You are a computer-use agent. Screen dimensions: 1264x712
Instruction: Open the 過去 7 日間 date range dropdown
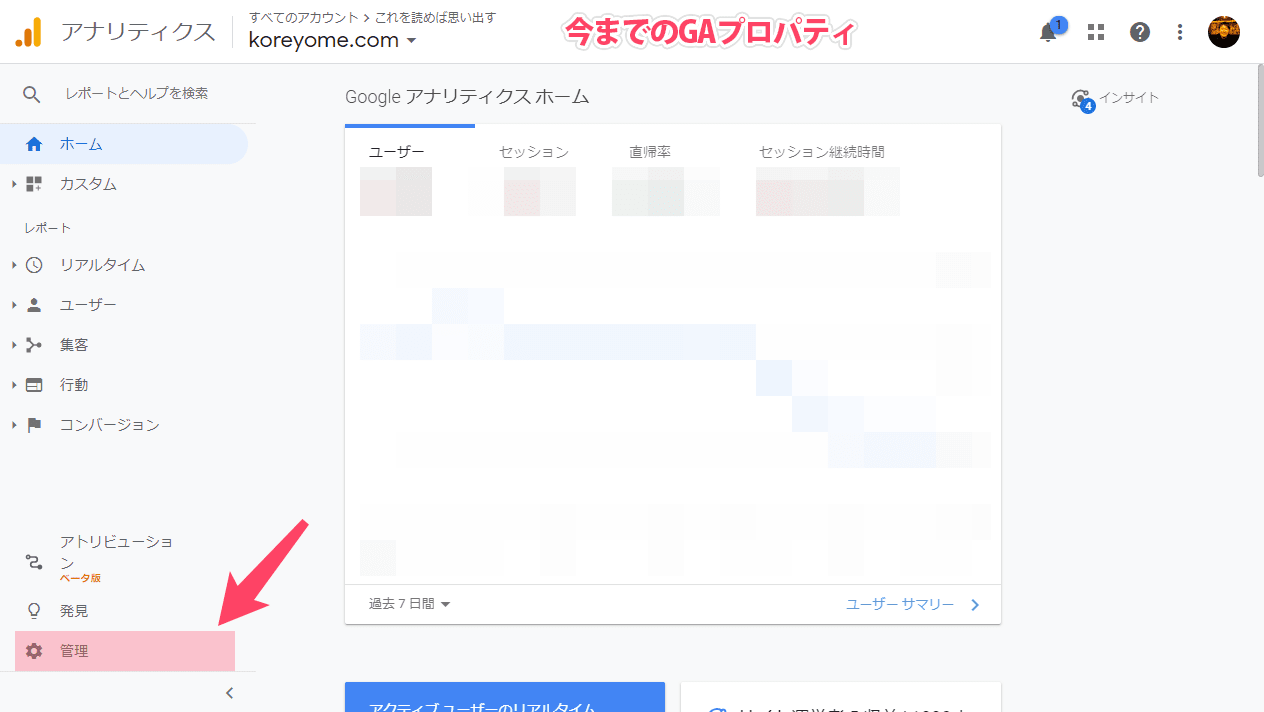(x=410, y=604)
